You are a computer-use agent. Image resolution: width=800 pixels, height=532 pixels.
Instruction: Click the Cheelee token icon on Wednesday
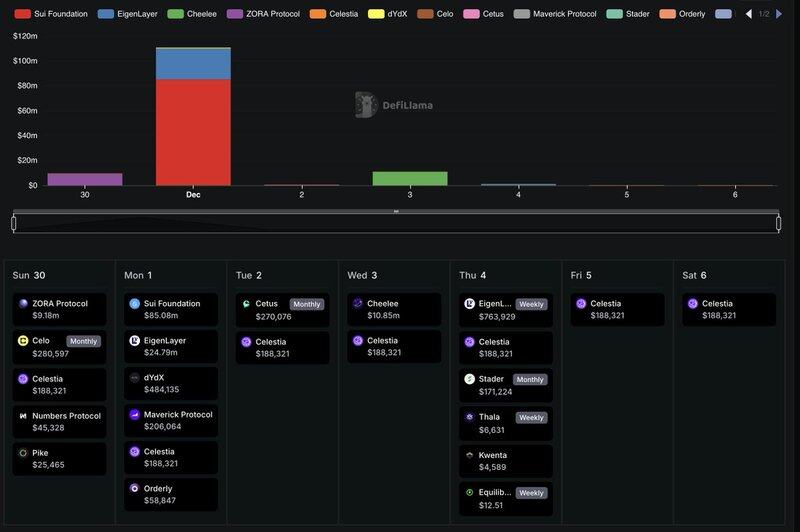point(358,304)
